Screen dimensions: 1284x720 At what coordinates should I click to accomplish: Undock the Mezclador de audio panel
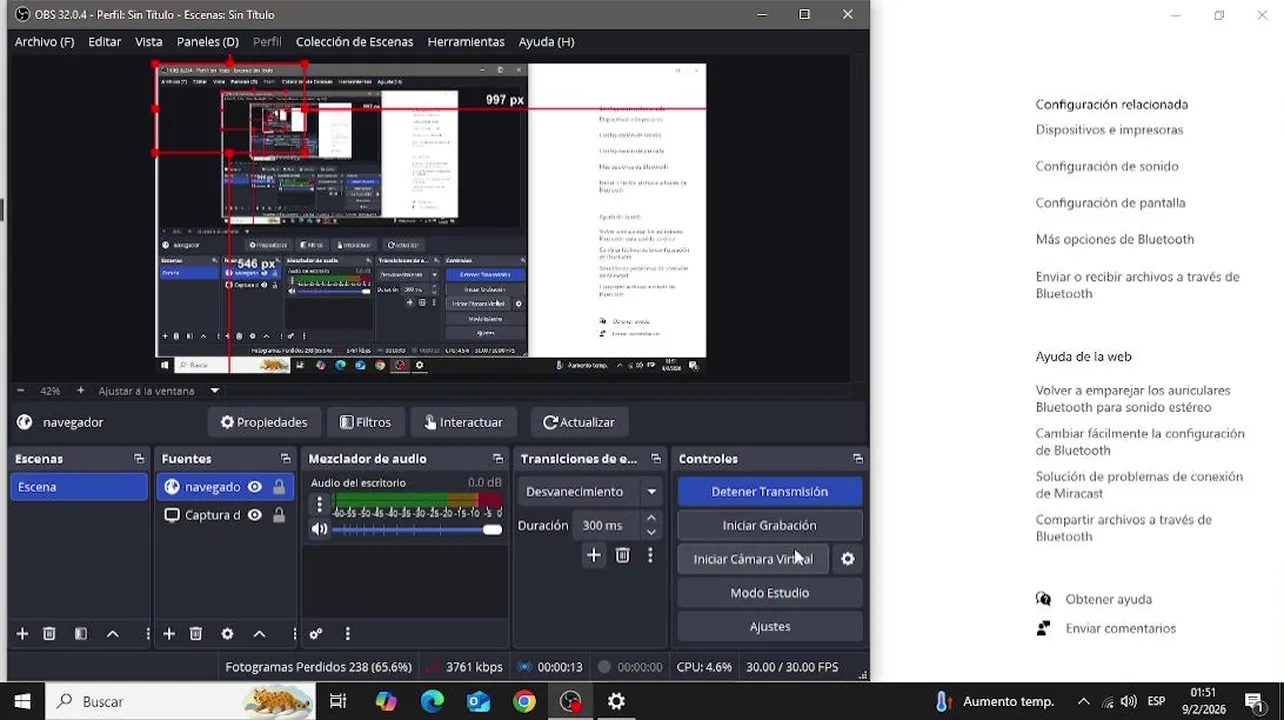(498, 459)
